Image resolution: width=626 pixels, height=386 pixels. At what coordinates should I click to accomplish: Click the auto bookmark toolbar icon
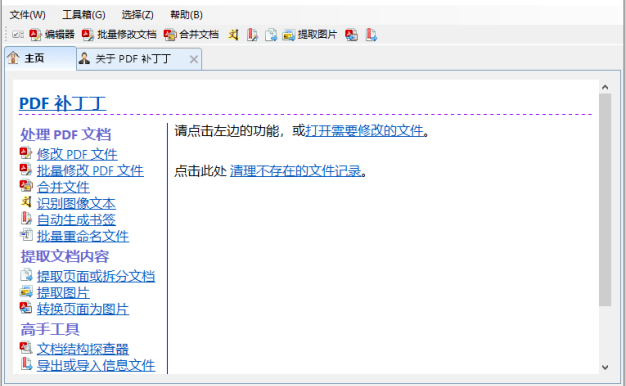click(x=252, y=35)
